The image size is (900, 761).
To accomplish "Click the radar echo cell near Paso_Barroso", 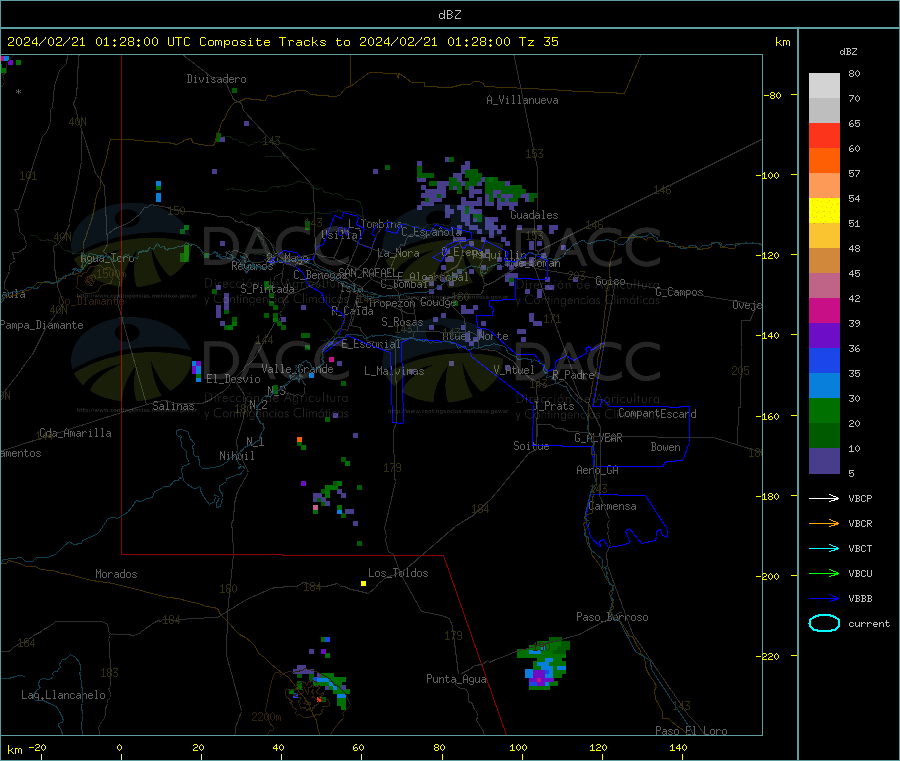I will point(544,664).
